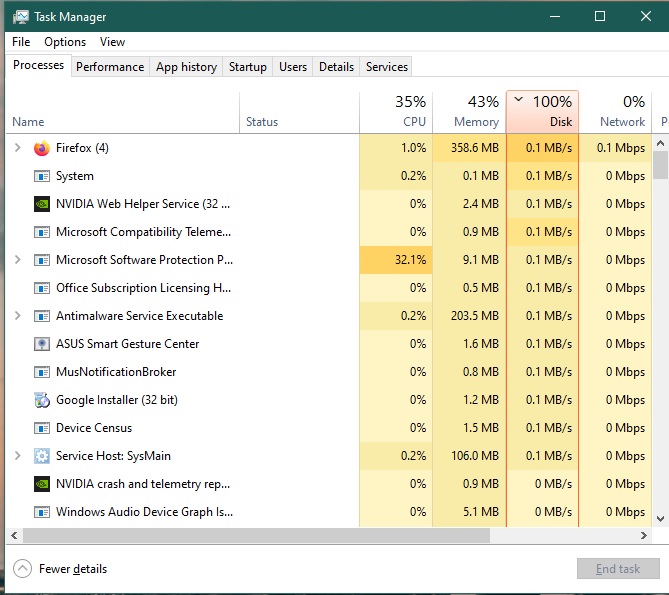Select the Processes tab

[38, 65]
